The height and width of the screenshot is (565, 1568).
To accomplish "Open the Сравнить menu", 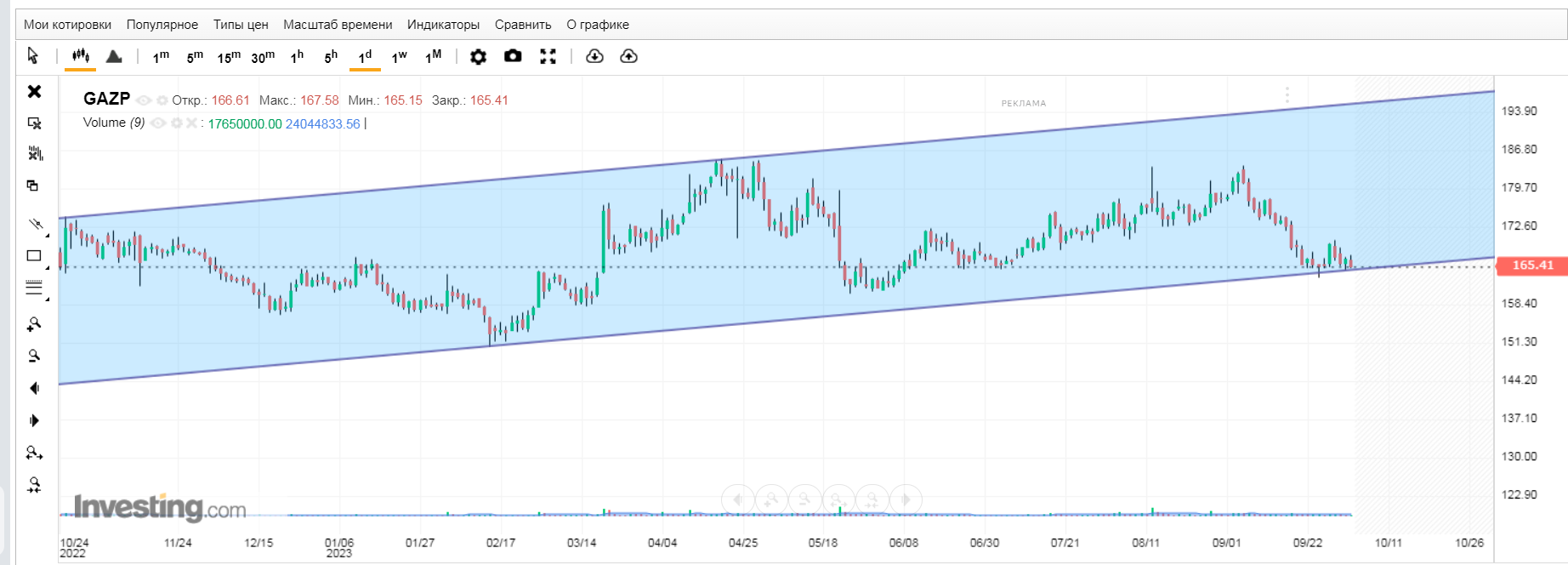I will tap(523, 25).
